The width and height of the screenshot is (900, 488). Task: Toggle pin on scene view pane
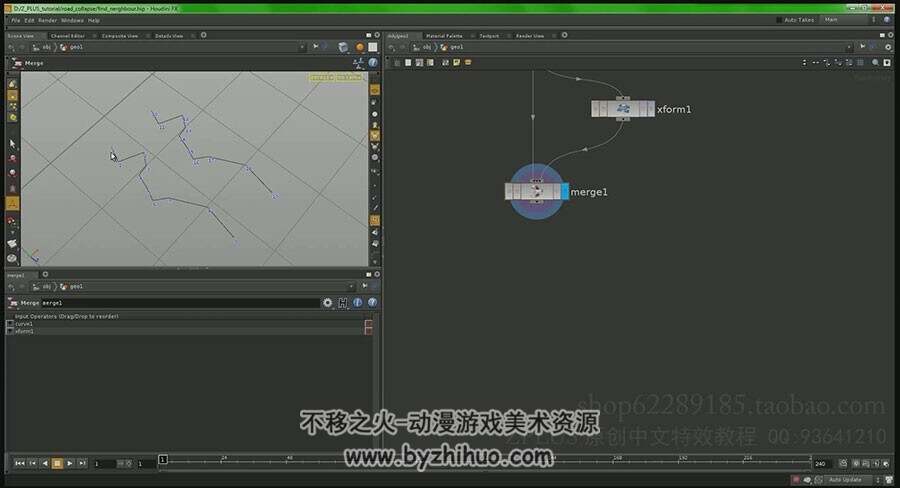[315, 47]
